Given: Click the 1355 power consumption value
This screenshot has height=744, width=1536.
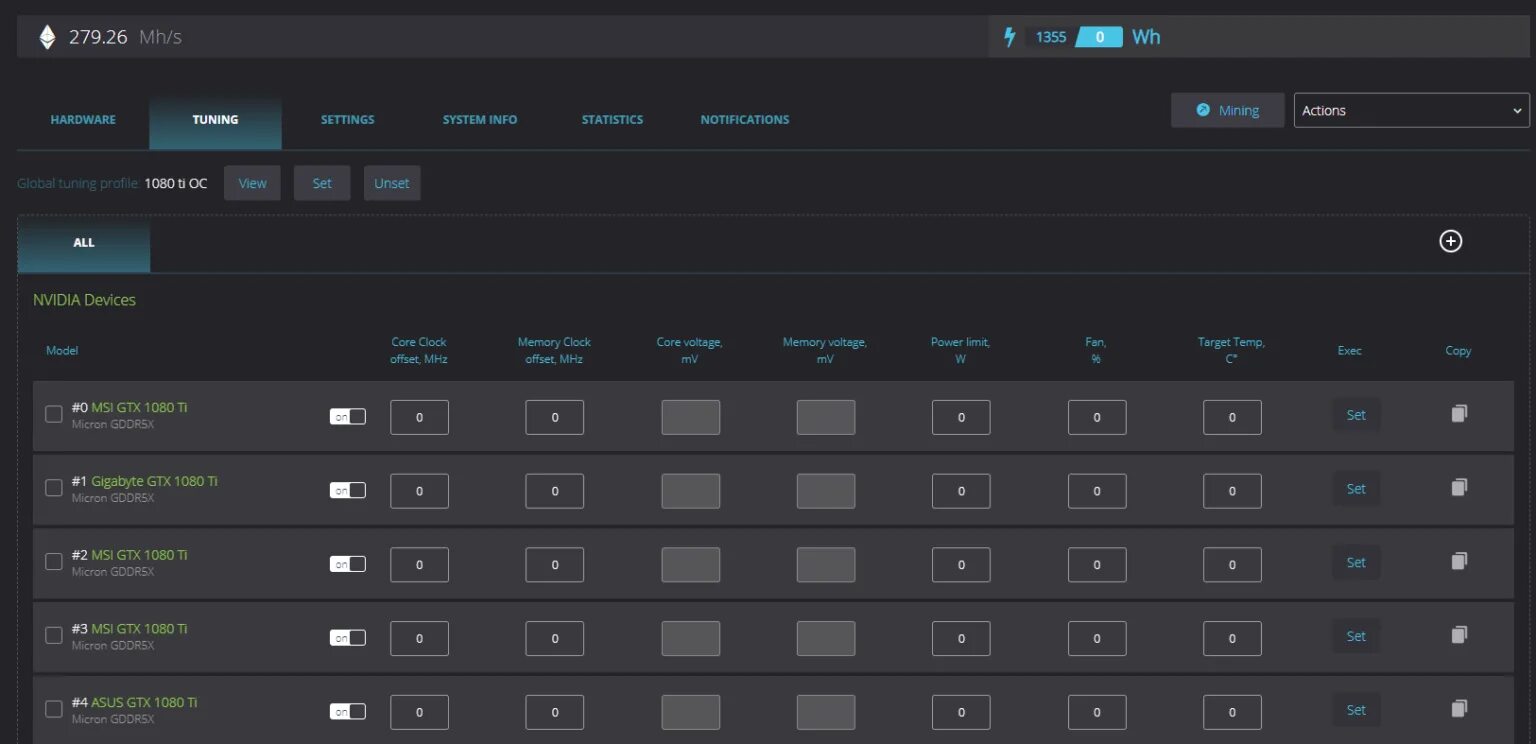Looking at the screenshot, I should click(1050, 37).
